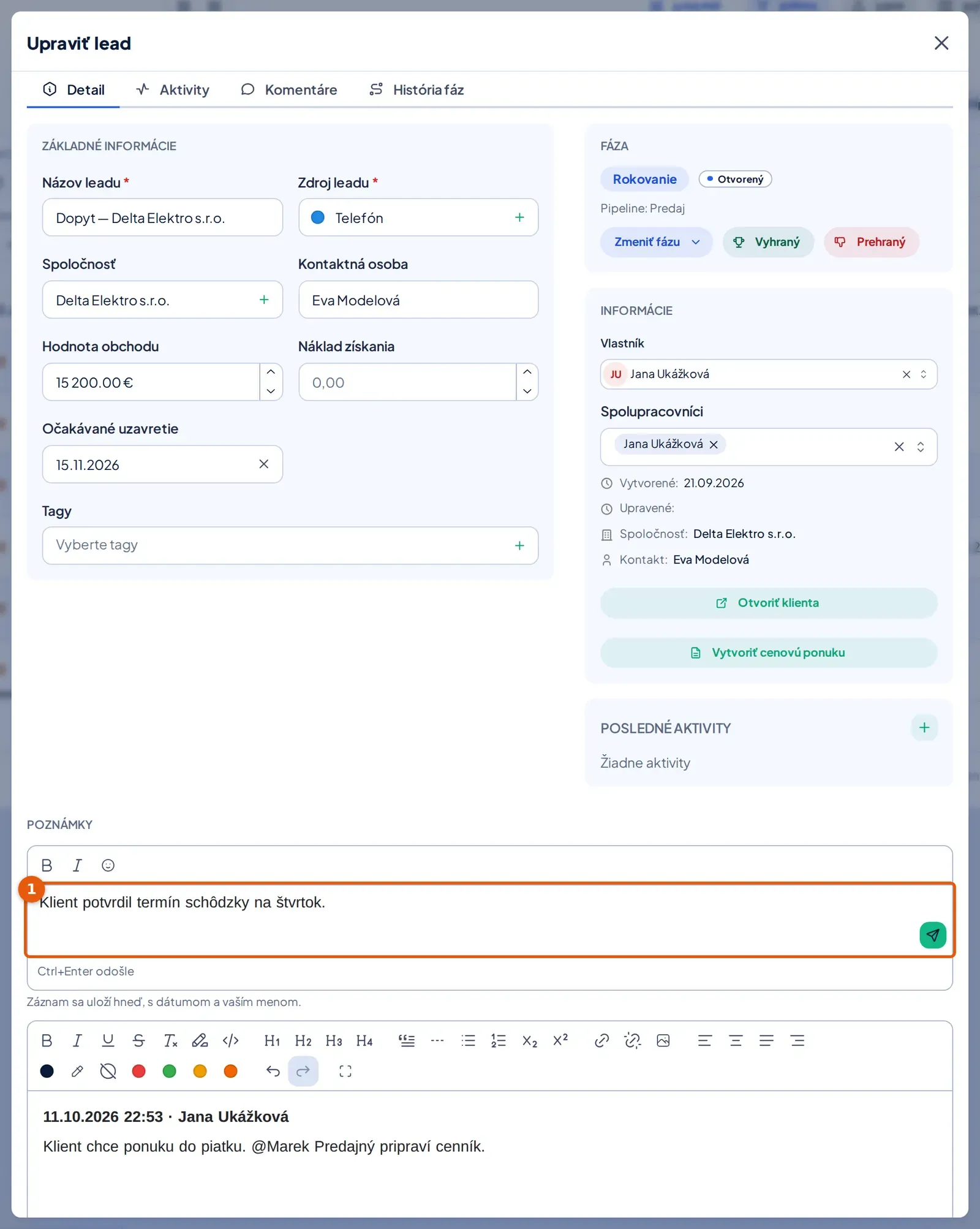
Task: Add new activity plus button
Action: pos(924,727)
